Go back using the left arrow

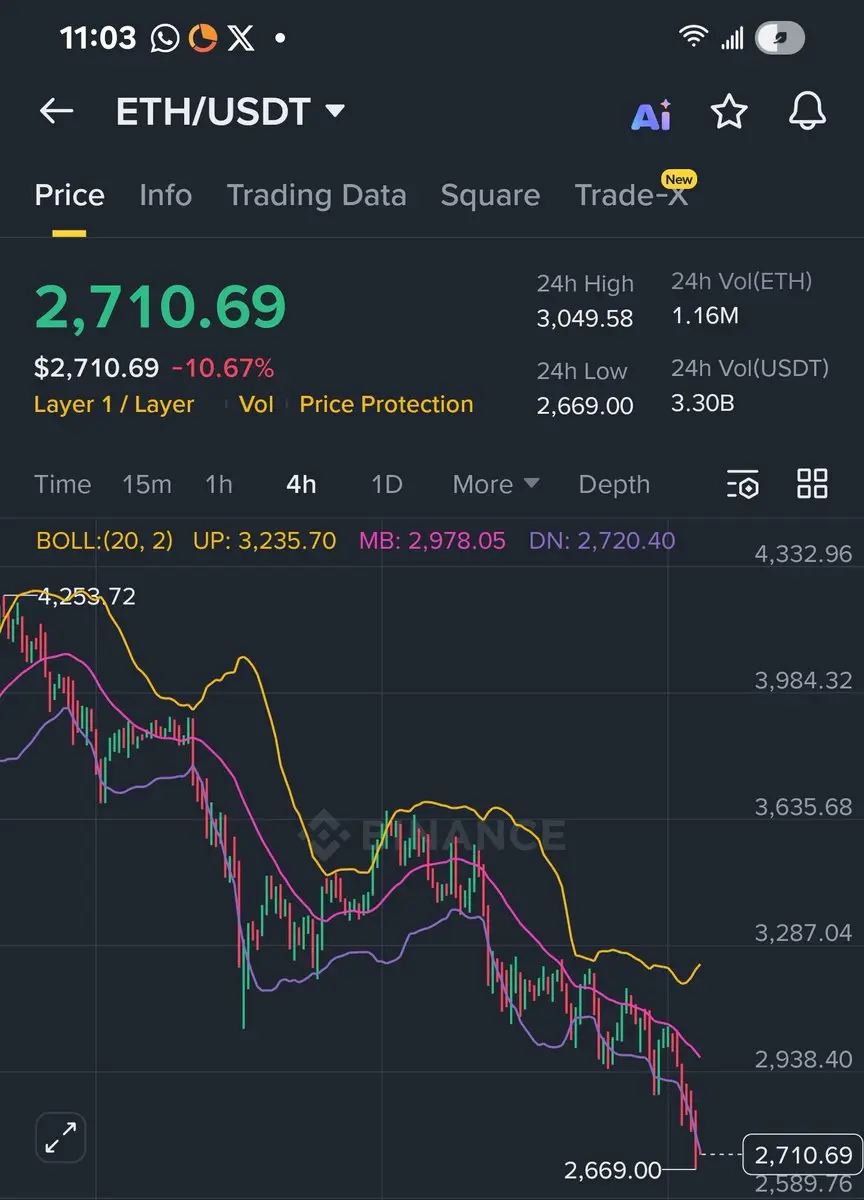56,111
